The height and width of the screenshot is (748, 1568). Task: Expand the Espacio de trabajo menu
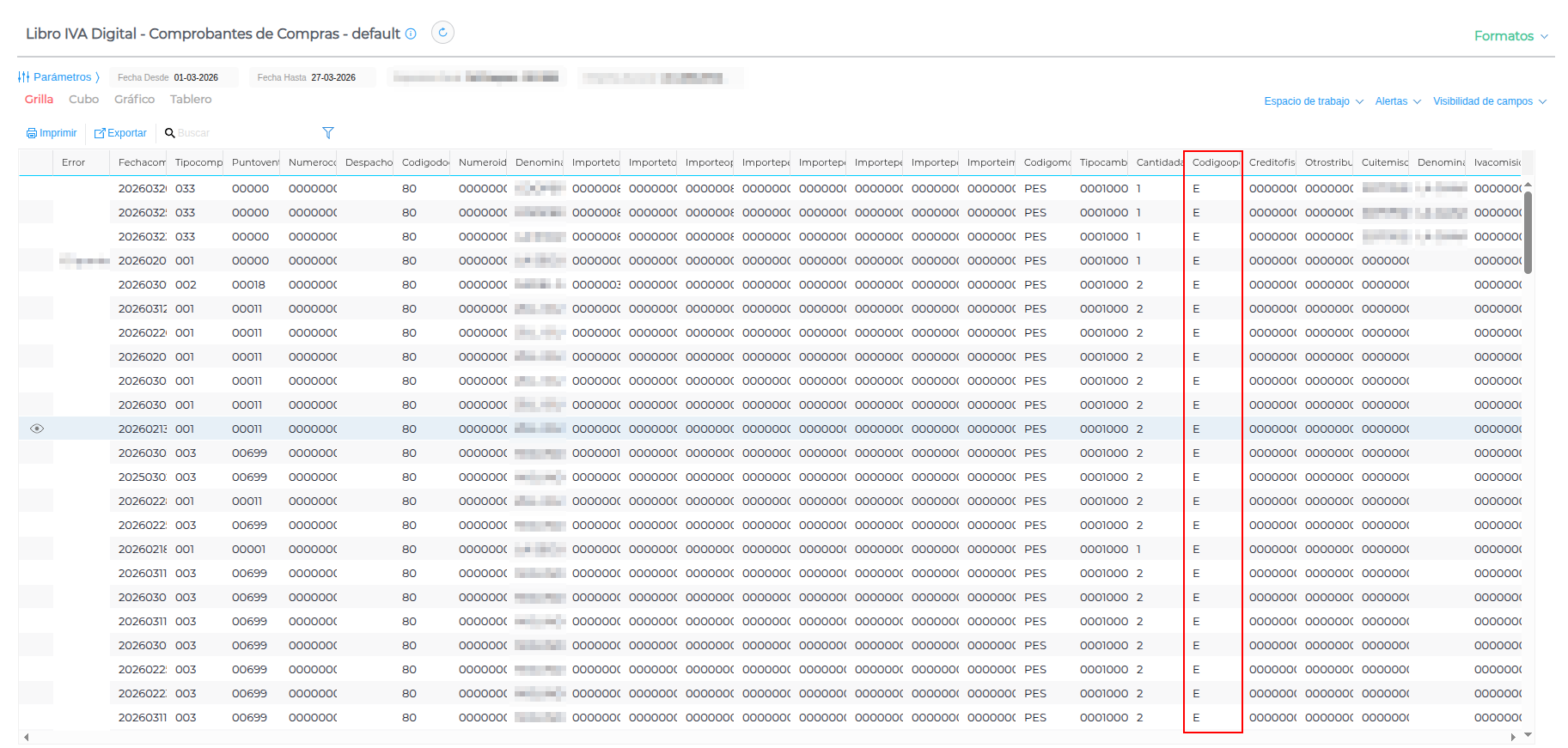1313,101
